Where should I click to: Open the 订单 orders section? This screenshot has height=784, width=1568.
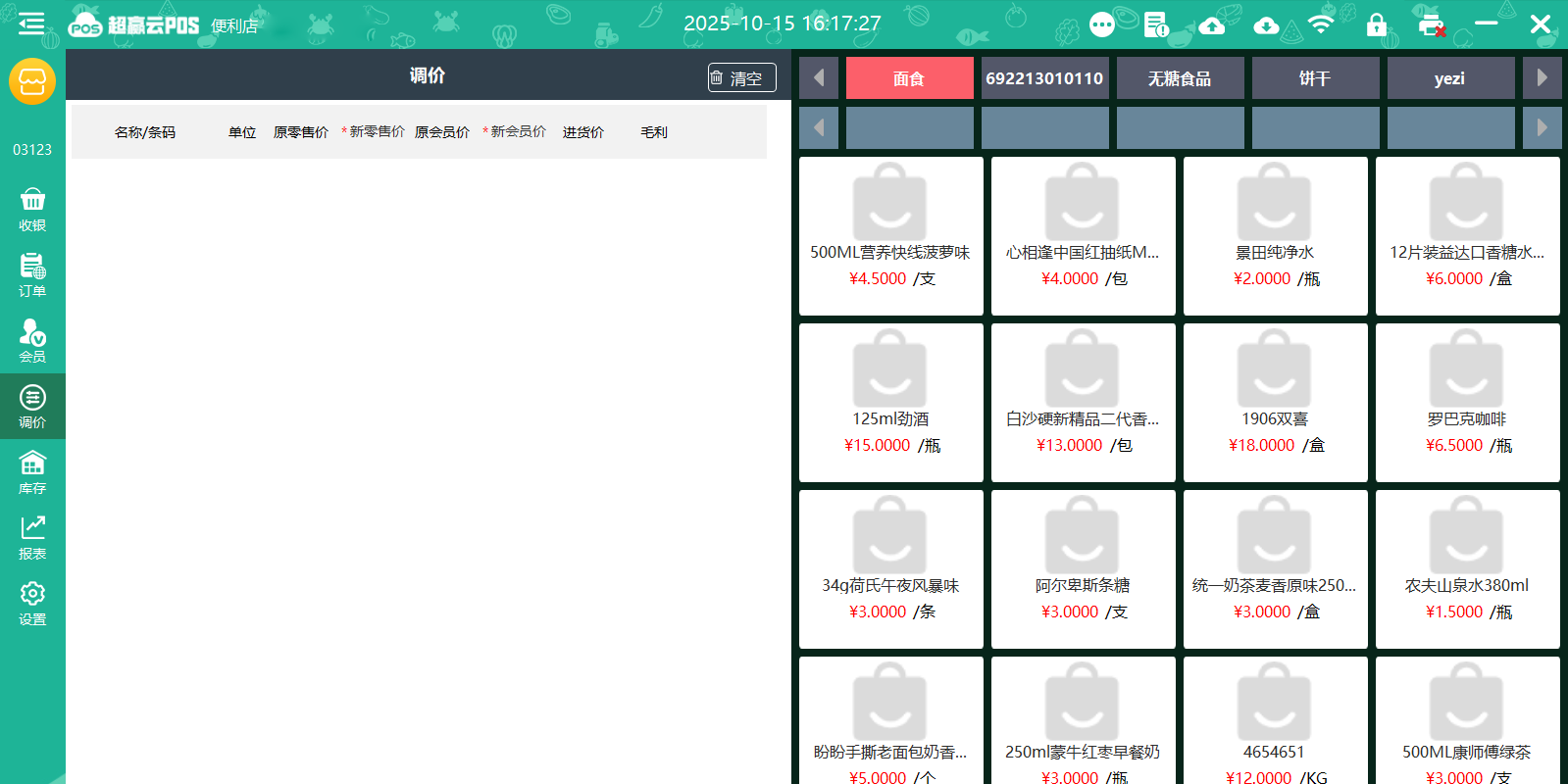tap(32, 275)
